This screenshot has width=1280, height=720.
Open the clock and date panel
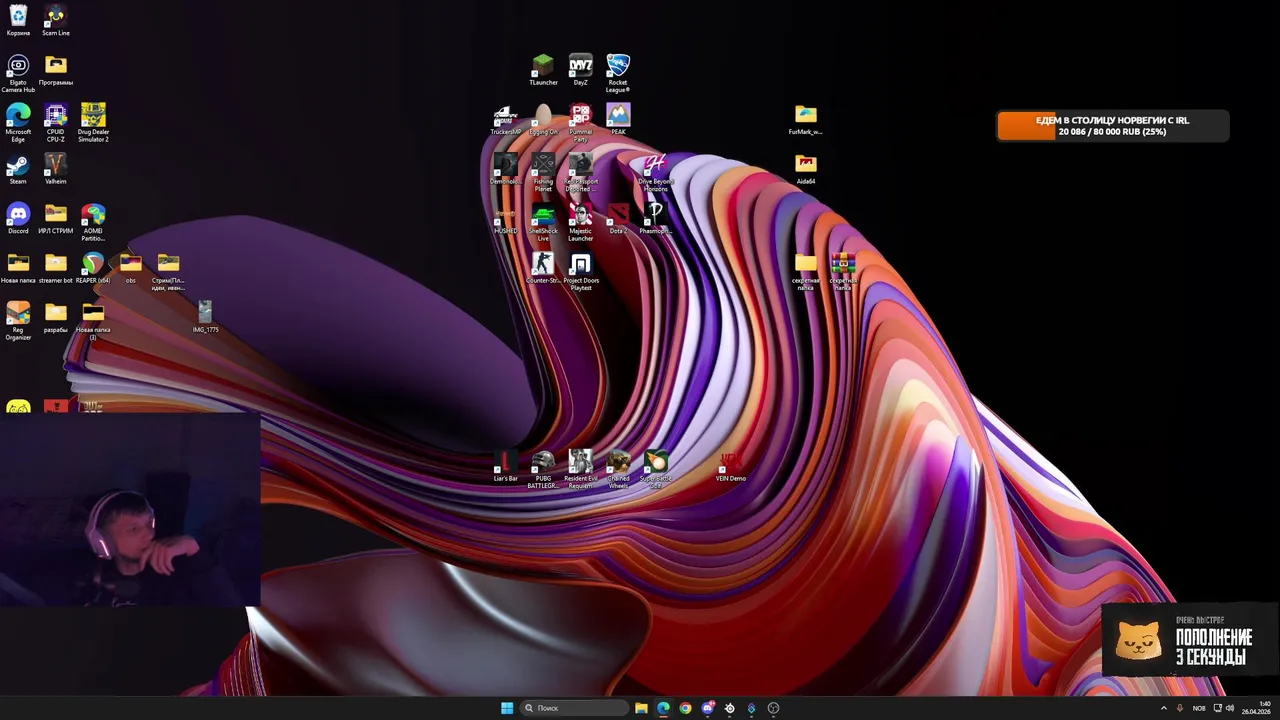coord(1257,708)
